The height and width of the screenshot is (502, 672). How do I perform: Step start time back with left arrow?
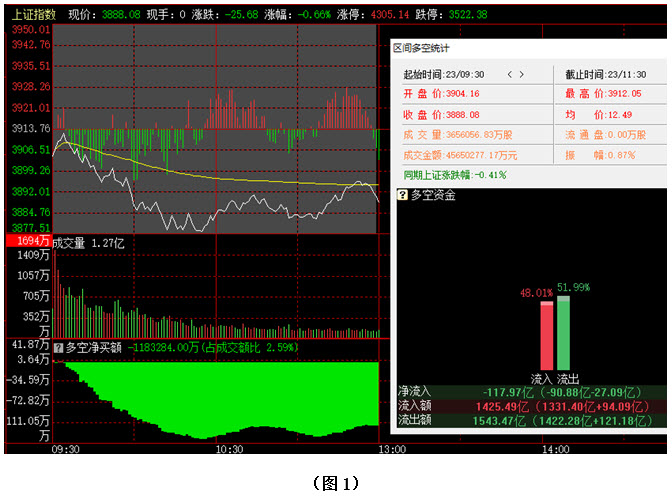[x=511, y=74]
